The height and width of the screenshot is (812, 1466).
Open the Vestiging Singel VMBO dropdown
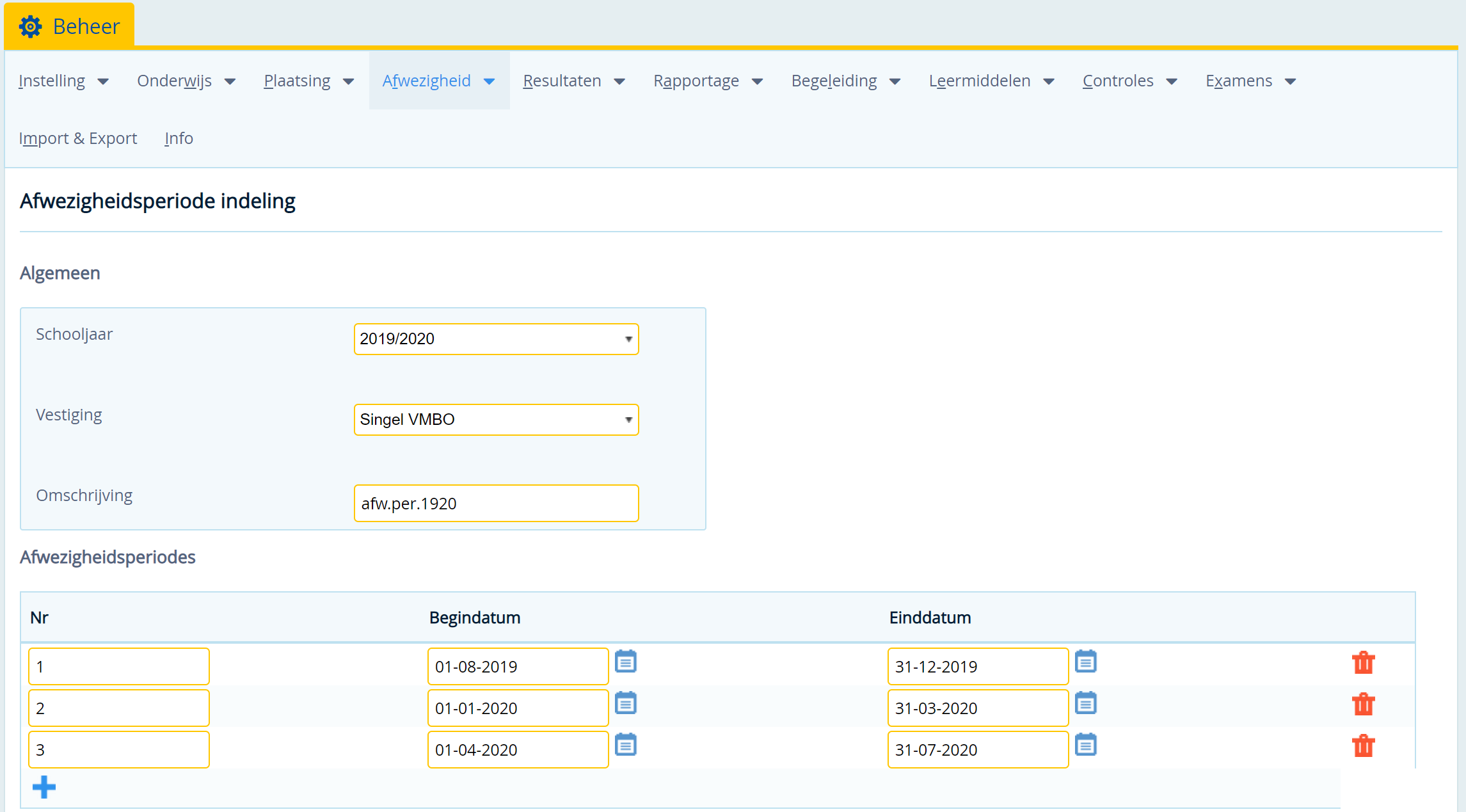[496, 420]
